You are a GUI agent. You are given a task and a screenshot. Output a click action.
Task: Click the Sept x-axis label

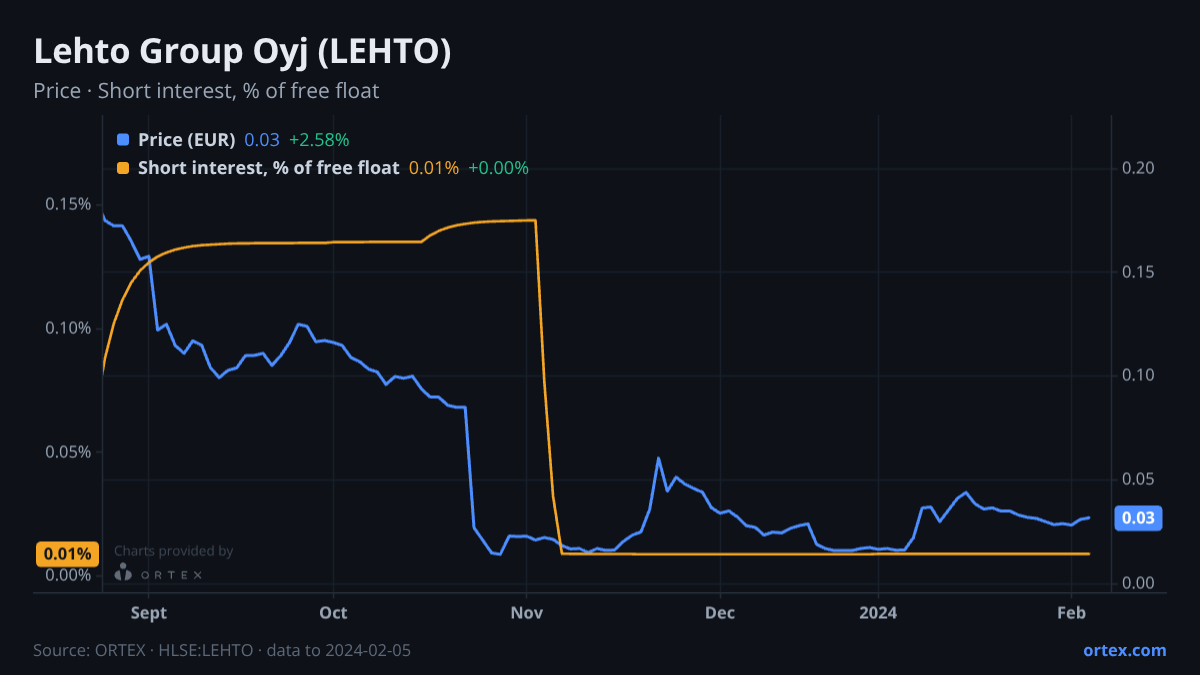(148, 612)
